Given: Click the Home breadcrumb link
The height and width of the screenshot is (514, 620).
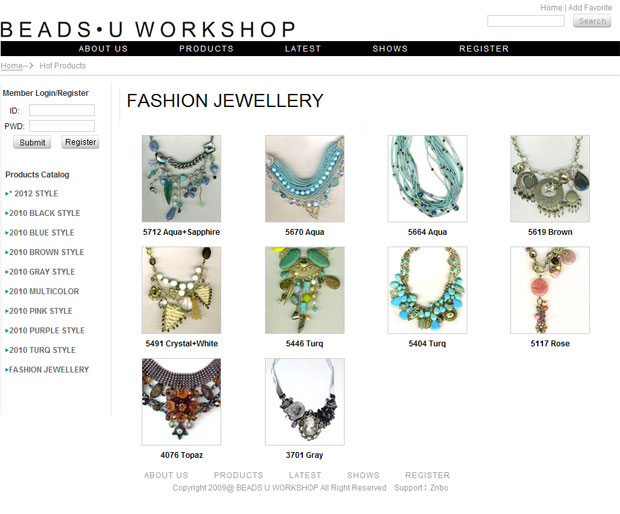Looking at the screenshot, I should pyautogui.click(x=11, y=66).
